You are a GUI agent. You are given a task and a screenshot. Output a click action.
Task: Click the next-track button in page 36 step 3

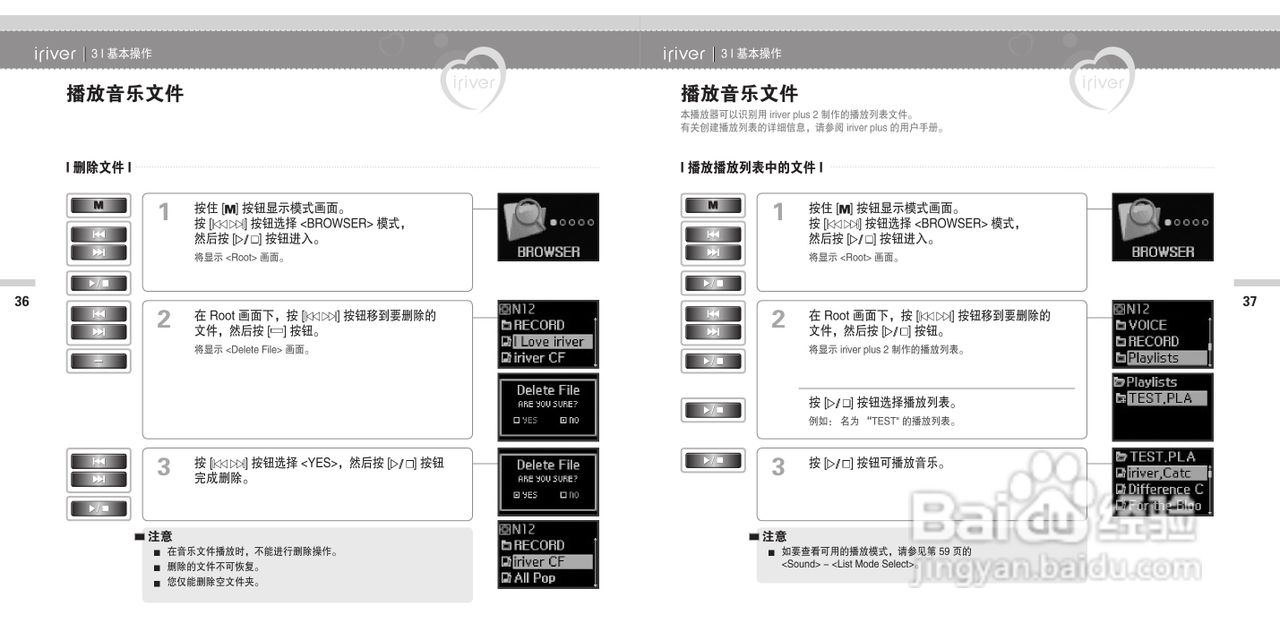click(98, 479)
